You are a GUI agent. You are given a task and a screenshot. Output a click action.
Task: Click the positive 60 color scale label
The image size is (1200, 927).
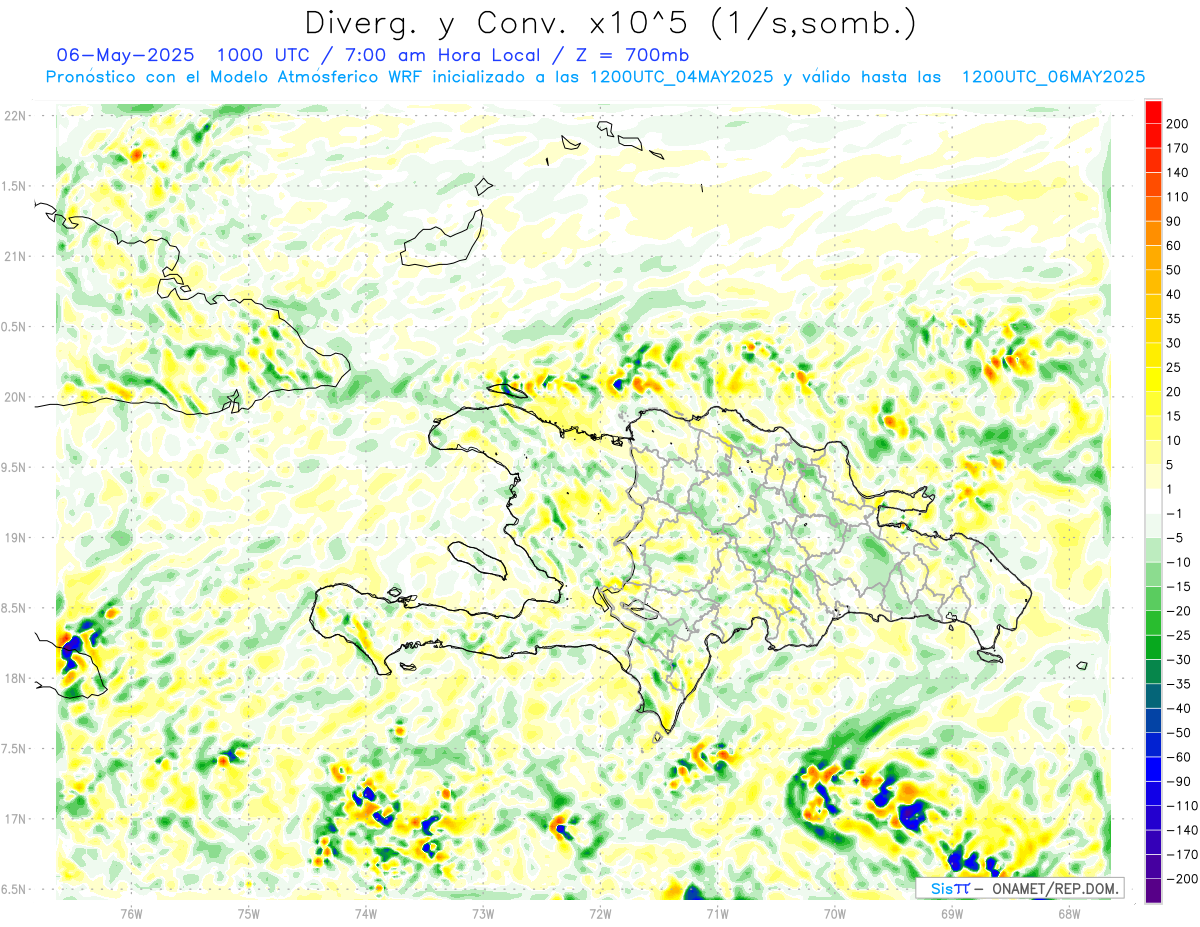[x=1174, y=246]
